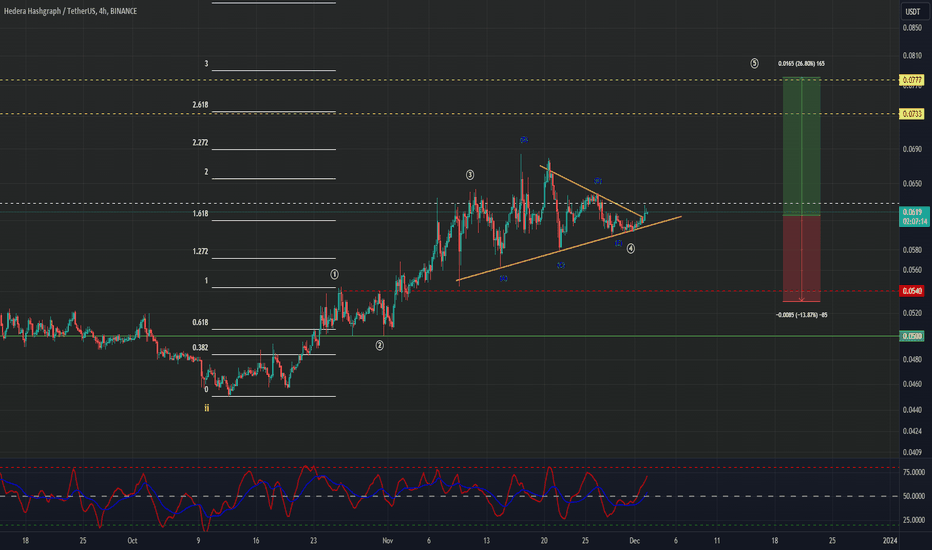Click the circled wave 4 label

point(631,249)
